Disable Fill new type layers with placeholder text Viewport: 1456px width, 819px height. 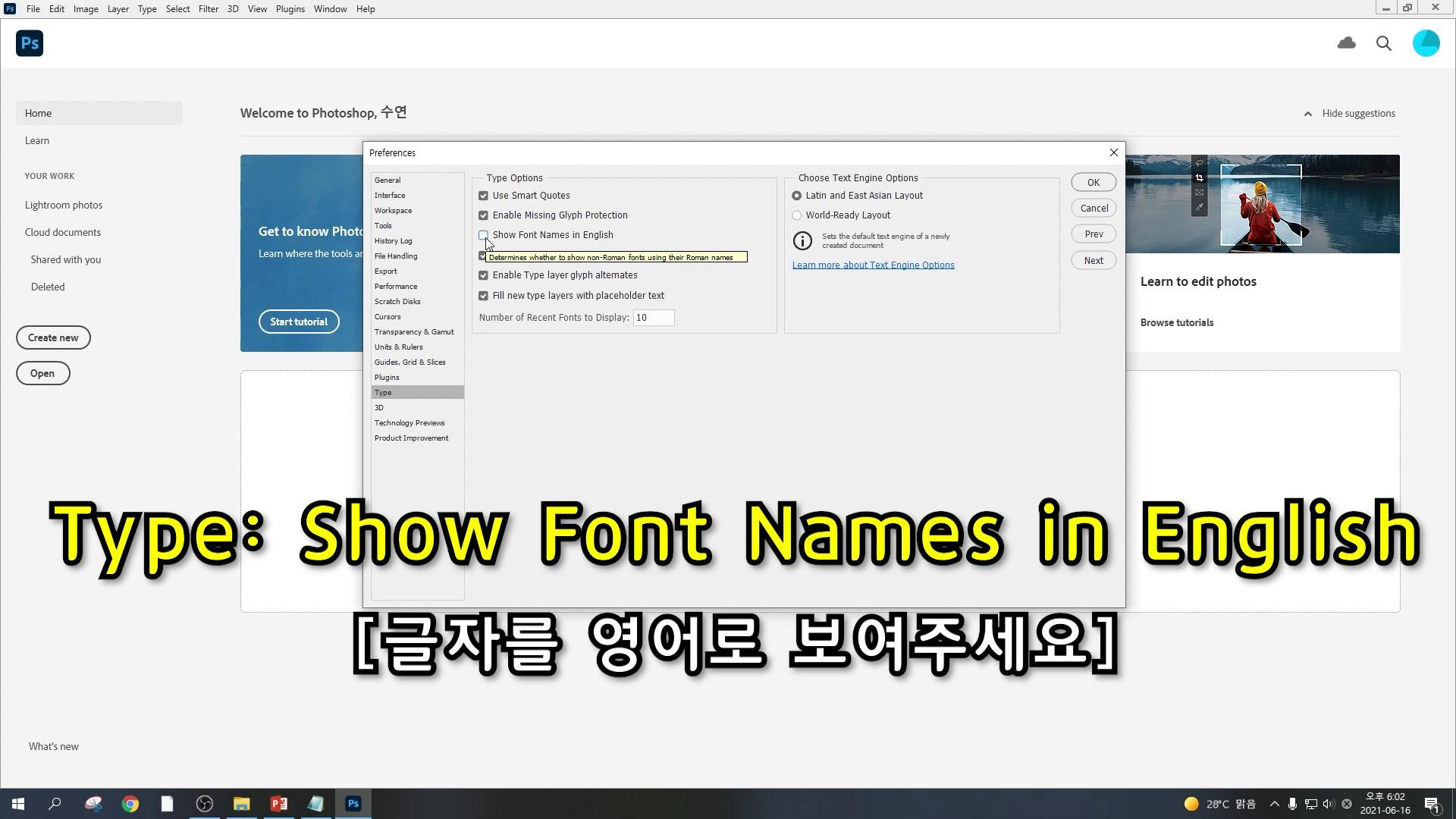click(x=483, y=296)
